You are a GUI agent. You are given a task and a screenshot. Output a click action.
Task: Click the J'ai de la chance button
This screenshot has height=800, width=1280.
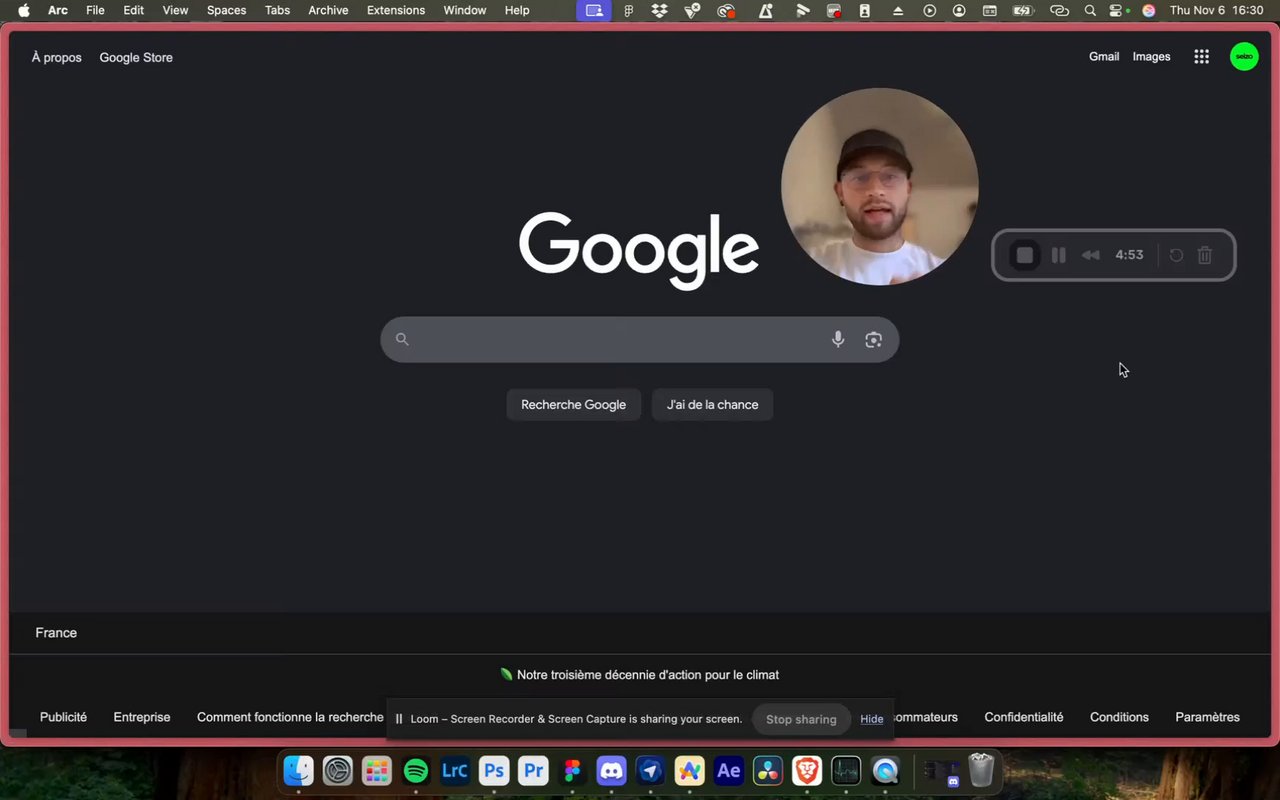pos(713,405)
